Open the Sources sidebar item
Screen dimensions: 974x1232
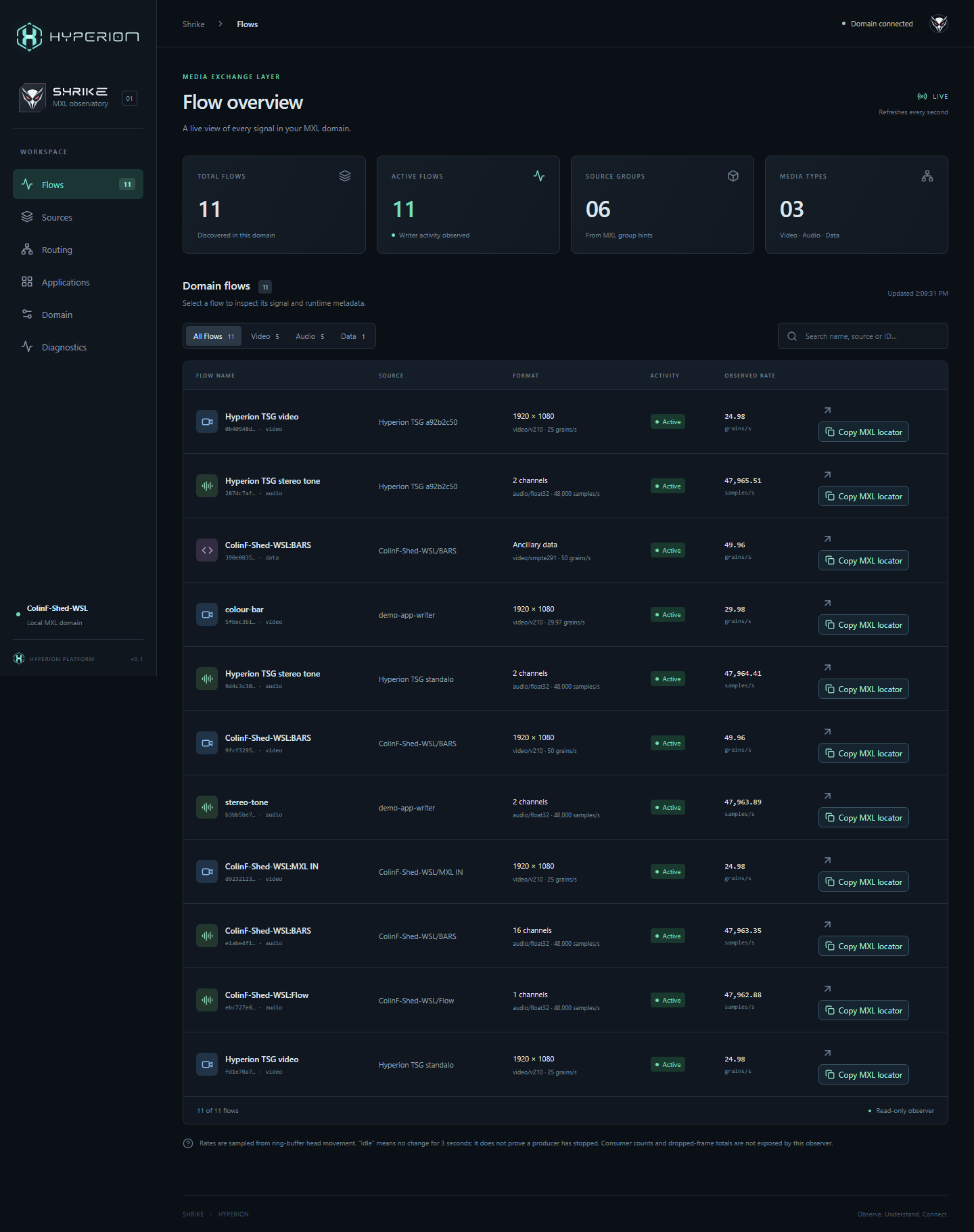[78, 217]
